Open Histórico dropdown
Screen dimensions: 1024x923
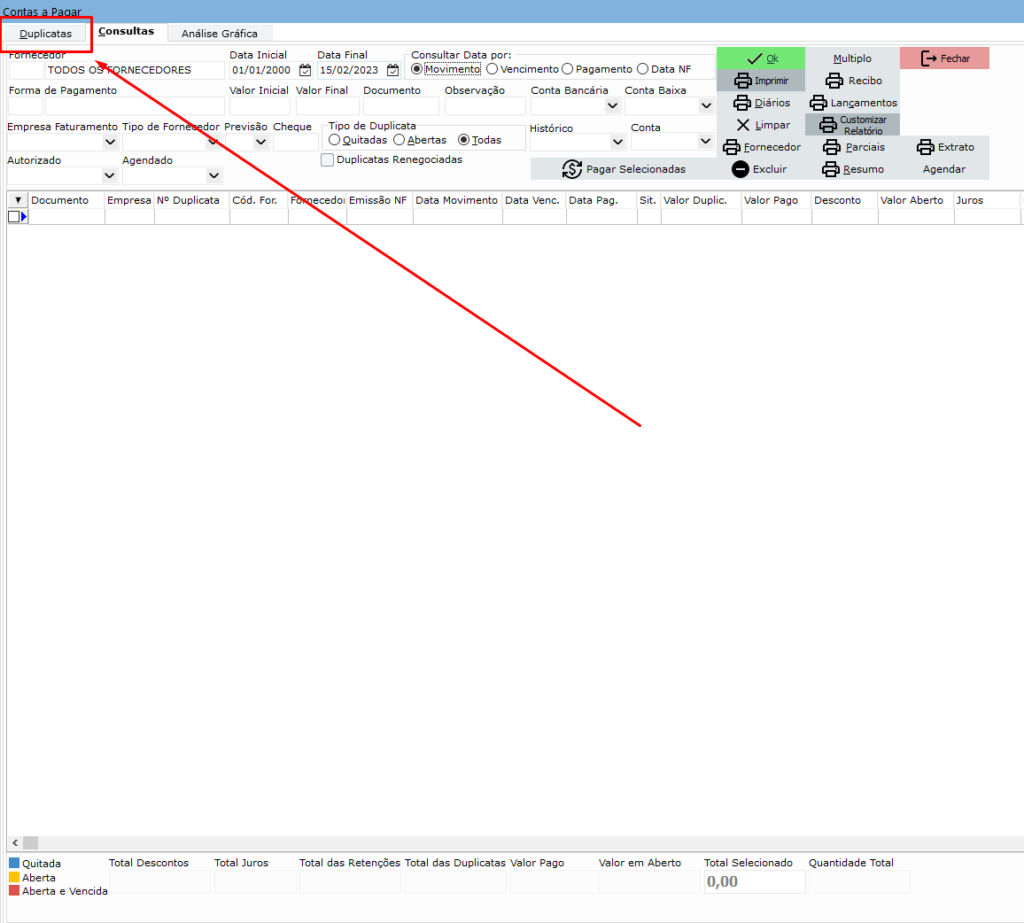point(617,142)
